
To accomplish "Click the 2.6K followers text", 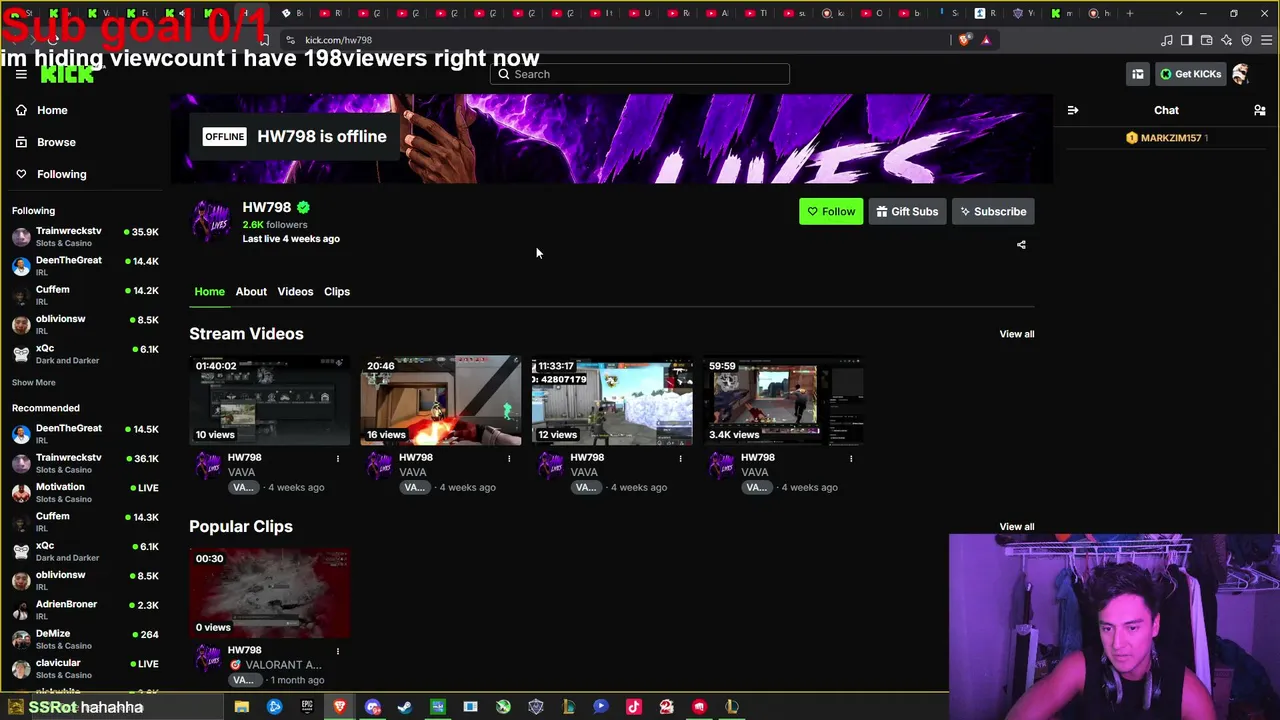I will pos(275,225).
